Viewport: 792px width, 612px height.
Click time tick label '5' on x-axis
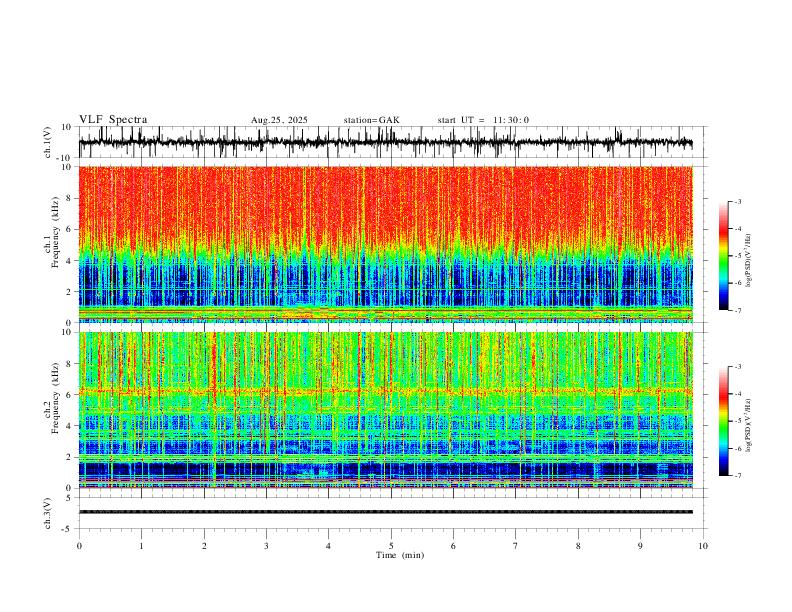point(391,546)
